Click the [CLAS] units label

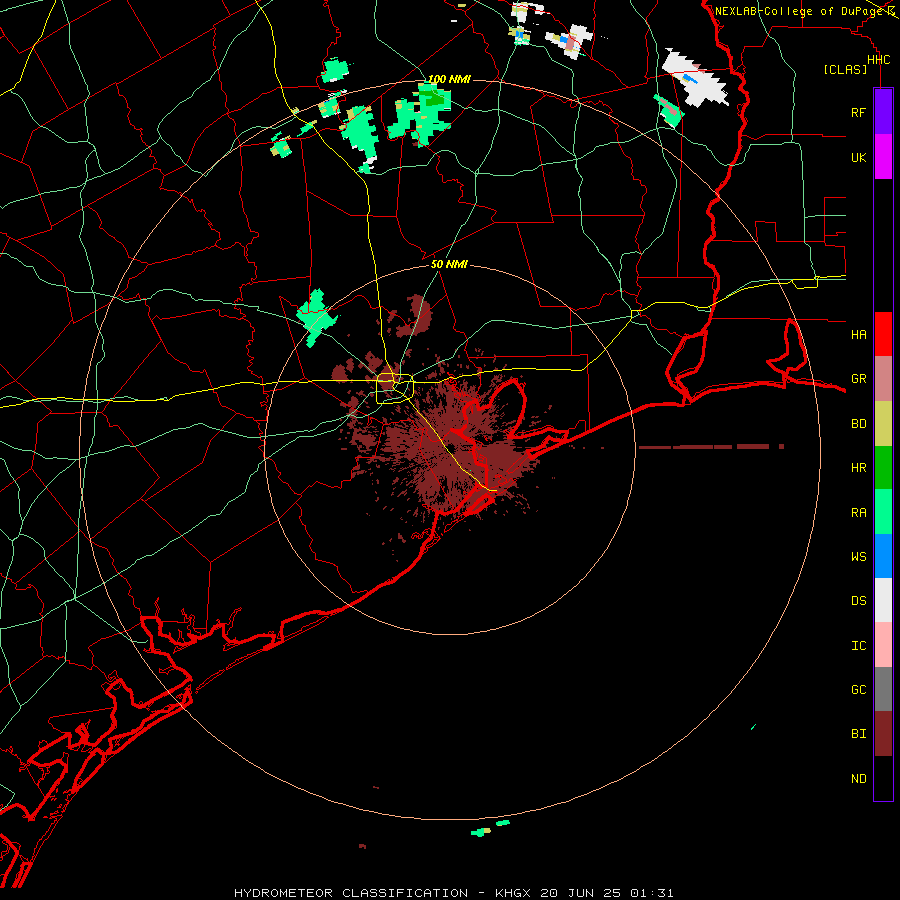[x=845, y=69]
